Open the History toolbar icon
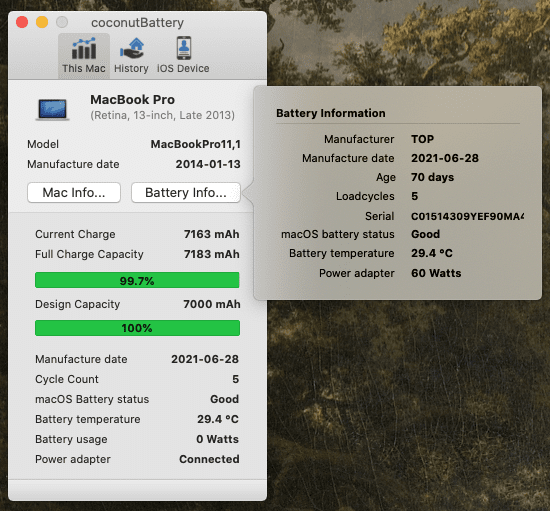Screen dimensions: 550x511 pyautogui.click(x=132, y=48)
